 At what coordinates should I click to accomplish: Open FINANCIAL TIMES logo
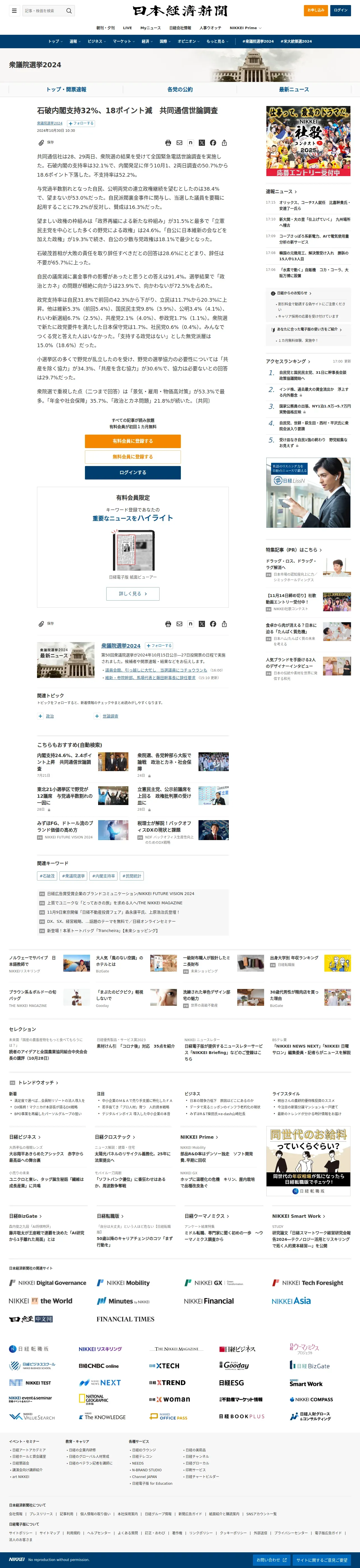(126, 1319)
